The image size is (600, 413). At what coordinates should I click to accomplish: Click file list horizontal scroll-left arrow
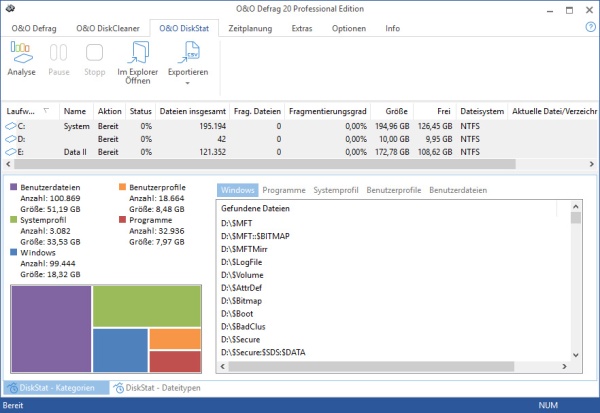click(223, 366)
